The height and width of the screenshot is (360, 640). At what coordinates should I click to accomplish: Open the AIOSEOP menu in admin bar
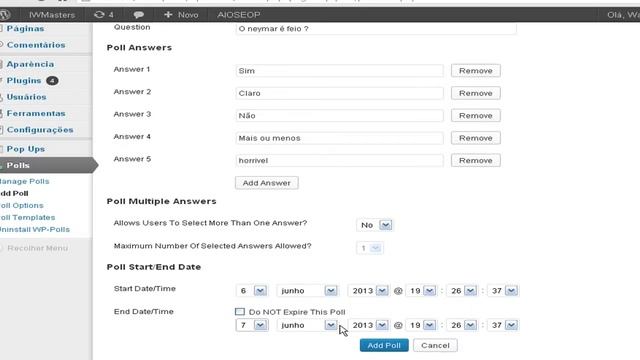point(239,15)
